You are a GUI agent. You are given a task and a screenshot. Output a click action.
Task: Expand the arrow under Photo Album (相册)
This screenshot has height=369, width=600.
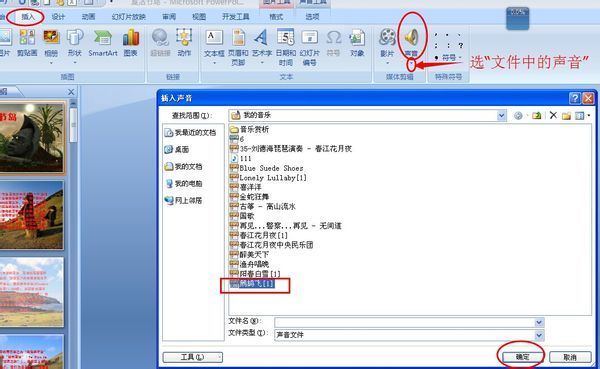51,62
